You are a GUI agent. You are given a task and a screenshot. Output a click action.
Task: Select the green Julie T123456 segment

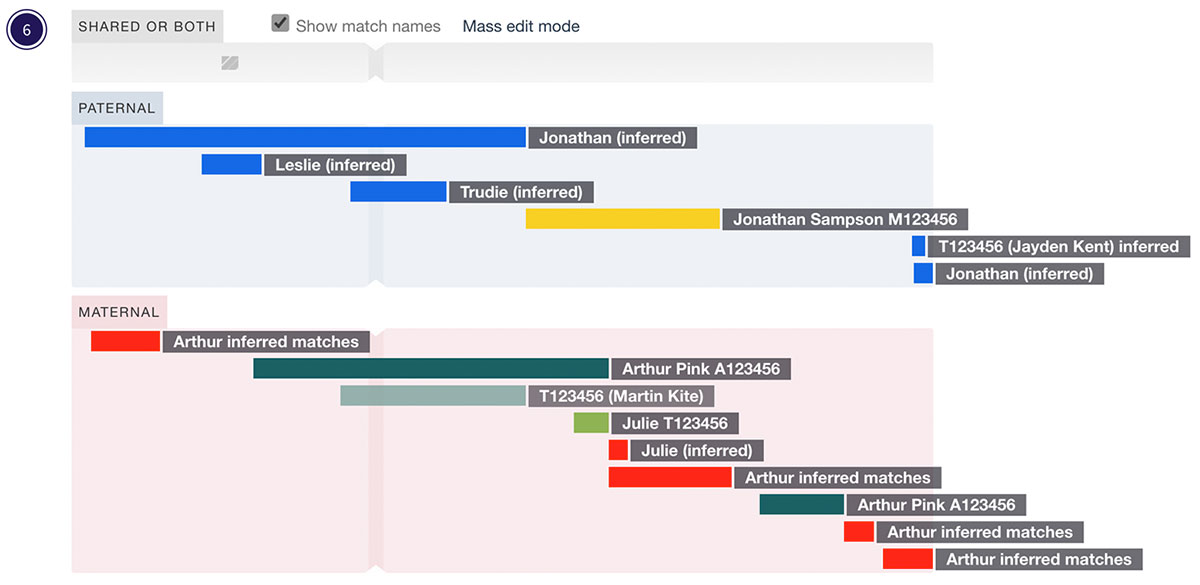(x=591, y=423)
